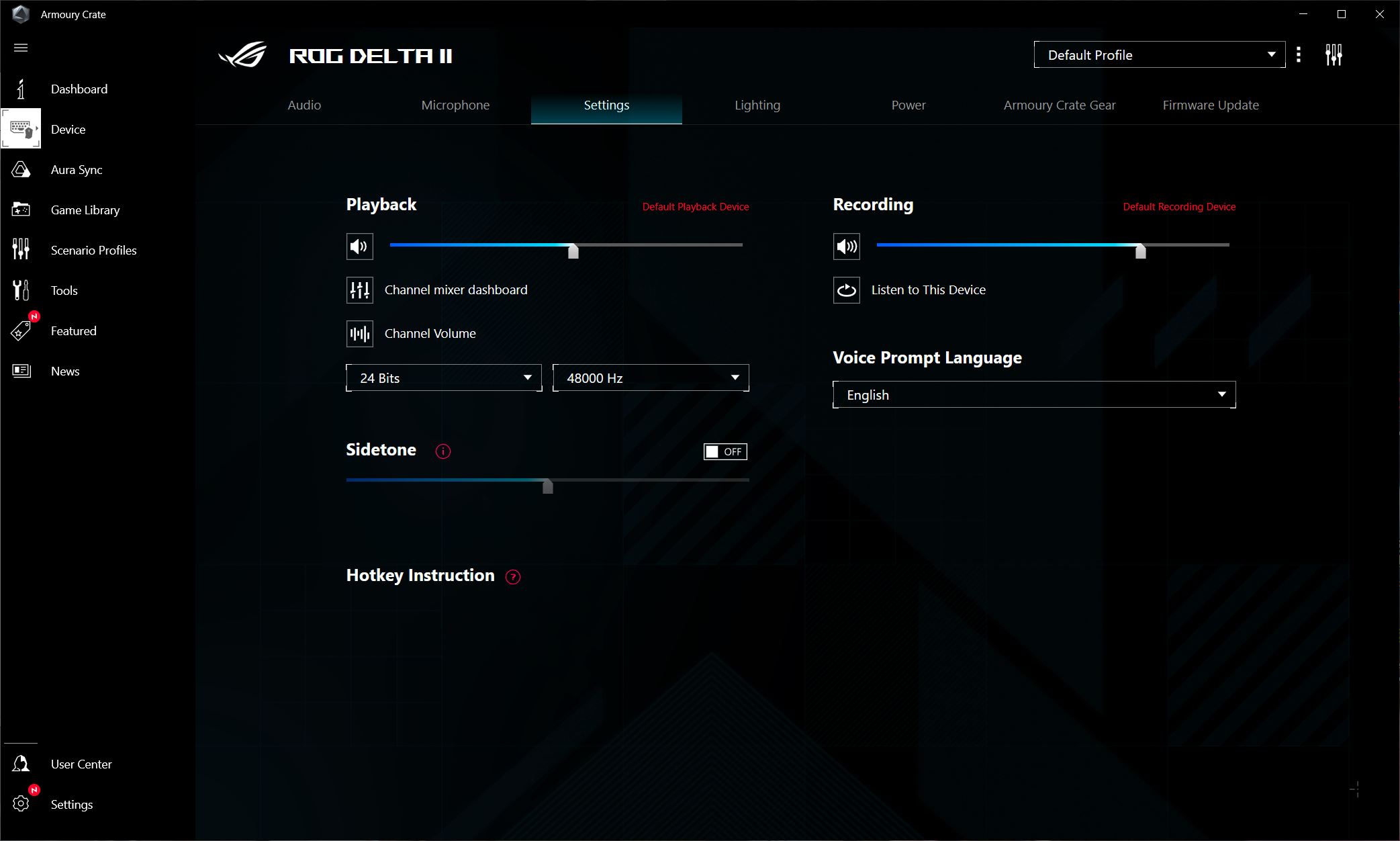This screenshot has width=1400, height=841.
Task: Switch to the Microphone tab
Action: click(x=455, y=105)
